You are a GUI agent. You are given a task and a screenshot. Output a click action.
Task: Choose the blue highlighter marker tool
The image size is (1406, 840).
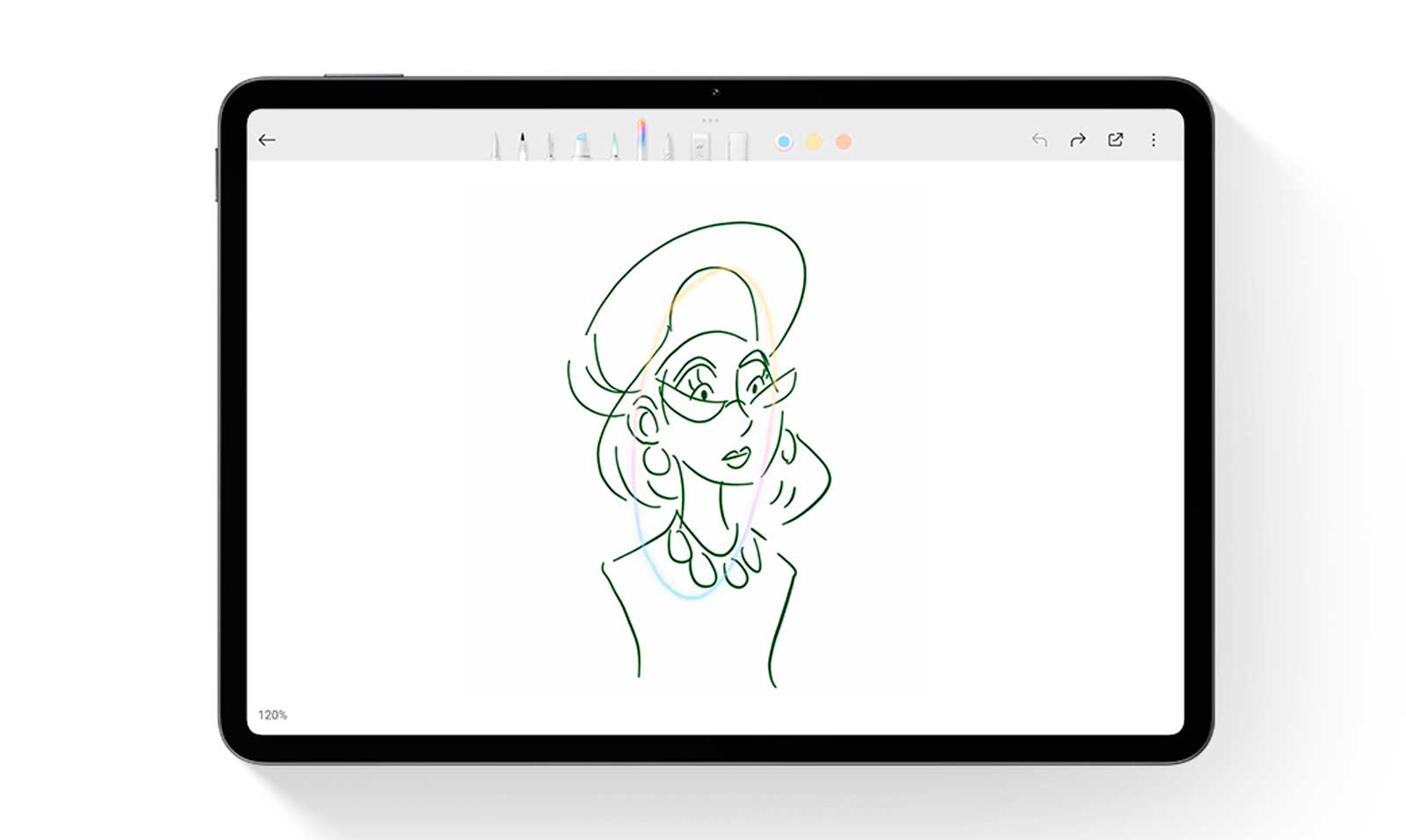pos(581,146)
